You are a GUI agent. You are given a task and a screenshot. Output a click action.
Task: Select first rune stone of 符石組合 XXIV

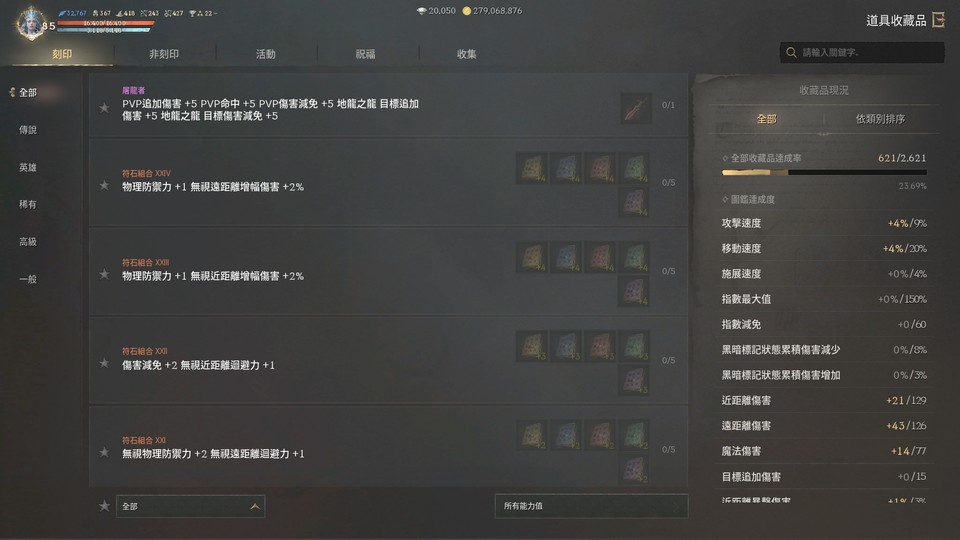pyautogui.click(x=531, y=168)
